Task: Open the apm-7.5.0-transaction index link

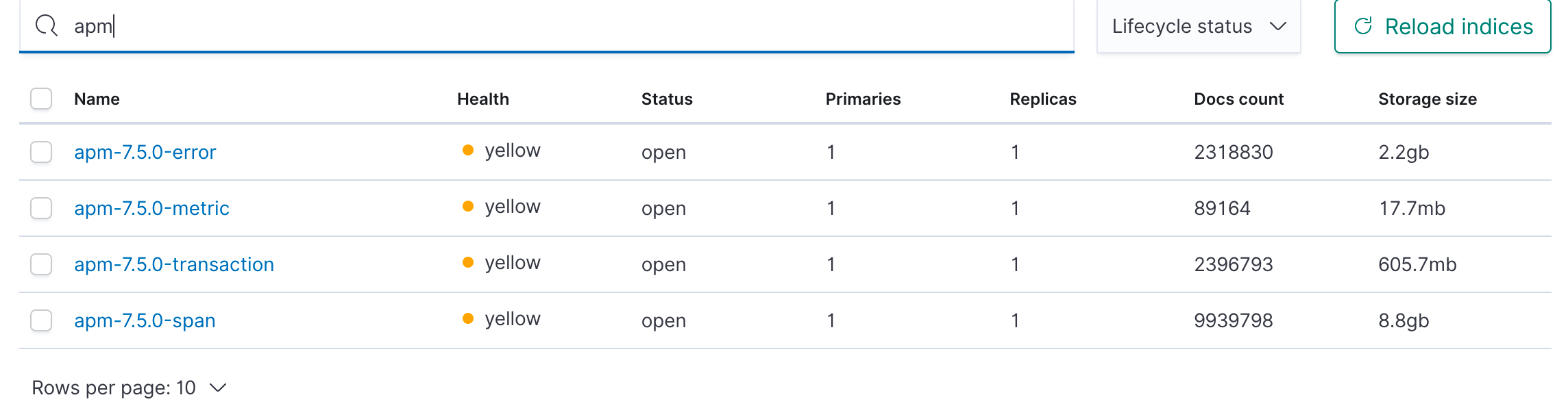Action: pyautogui.click(x=174, y=264)
